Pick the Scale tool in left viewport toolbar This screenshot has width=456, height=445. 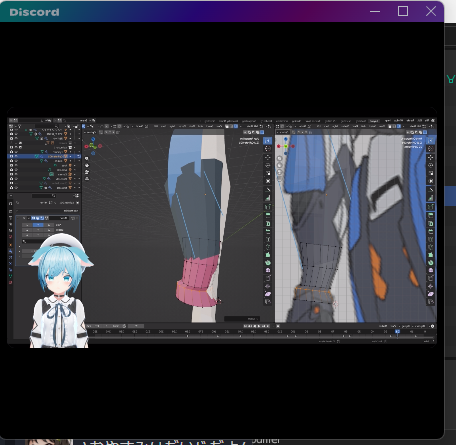[268, 173]
